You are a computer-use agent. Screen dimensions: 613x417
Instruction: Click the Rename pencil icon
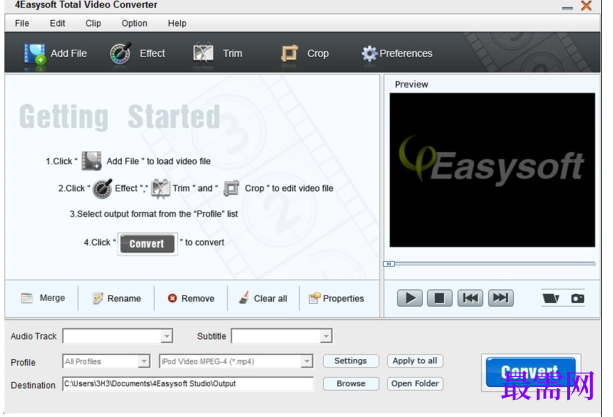pos(98,298)
